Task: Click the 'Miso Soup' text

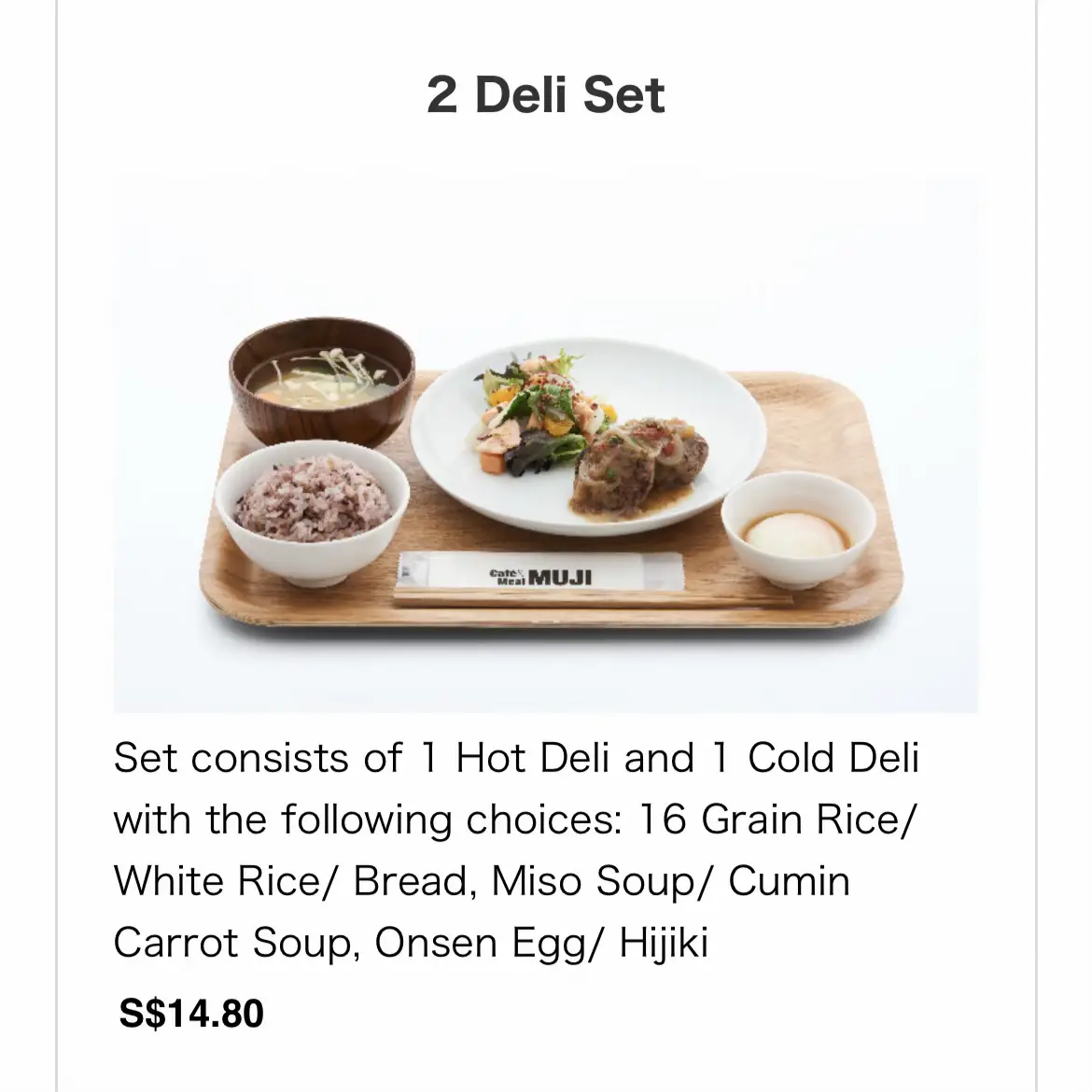Action: (x=594, y=881)
